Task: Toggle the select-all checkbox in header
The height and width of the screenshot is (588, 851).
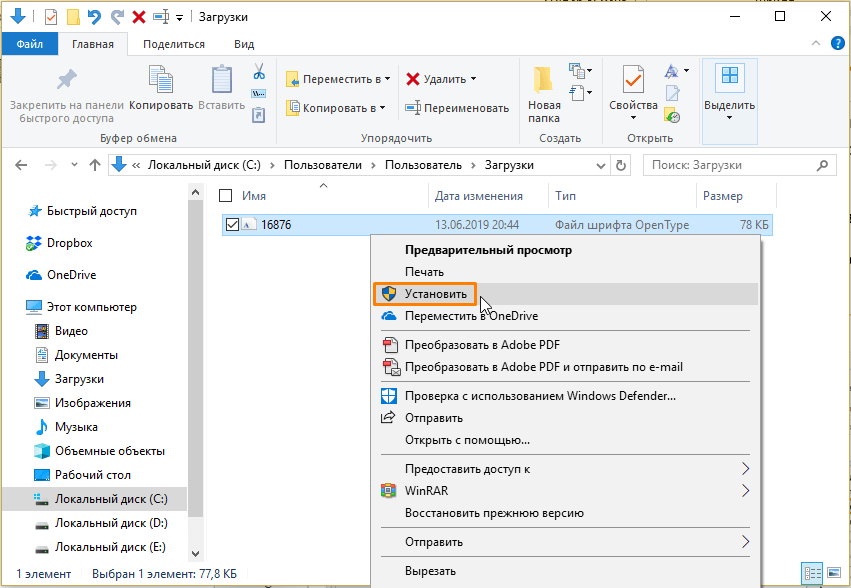Action: click(x=226, y=195)
